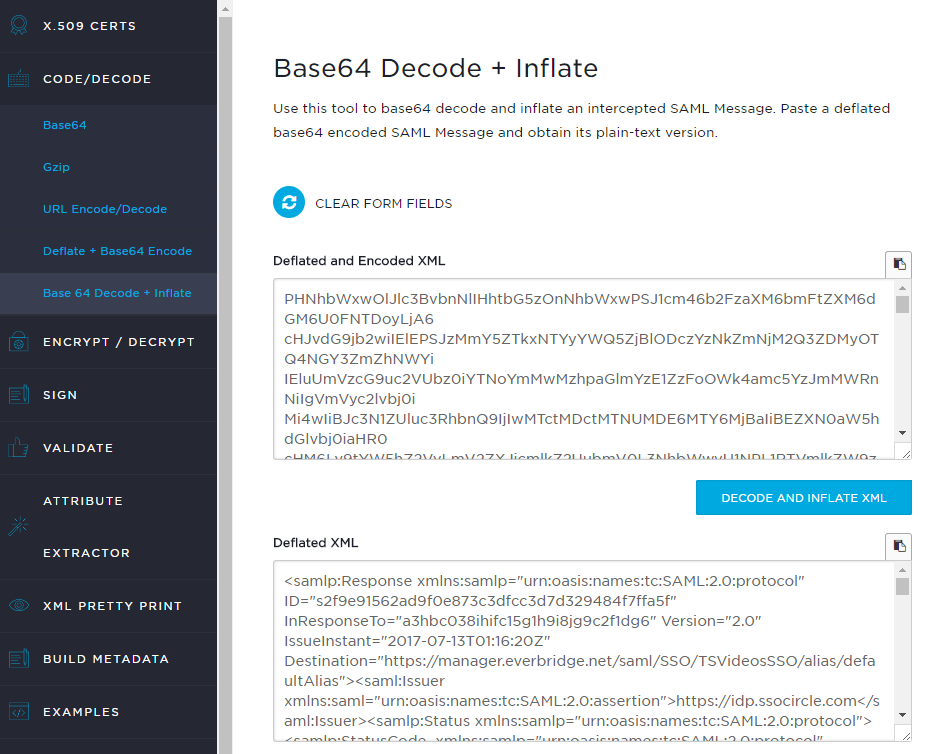This screenshot has height=754, width=927.
Task: Click the Examples code icon
Action: (x=18, y=712)
